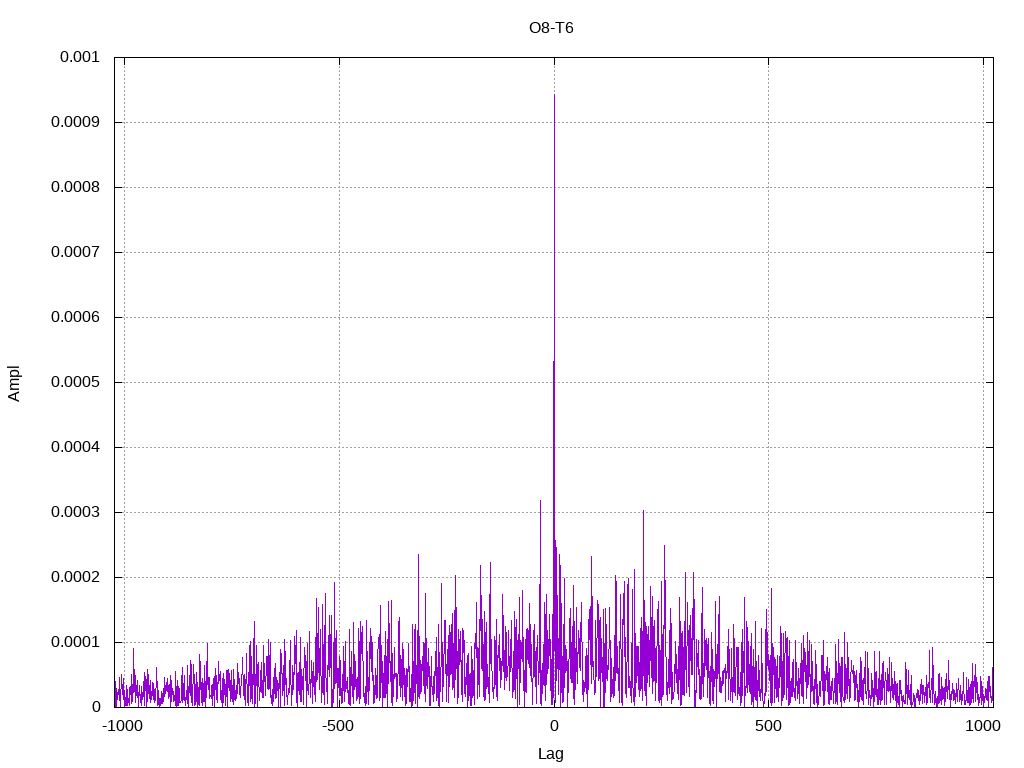Click the Lag x-axis label
Image resolution: width=1024 pixels, height=768 pixels.
point(551,754)
